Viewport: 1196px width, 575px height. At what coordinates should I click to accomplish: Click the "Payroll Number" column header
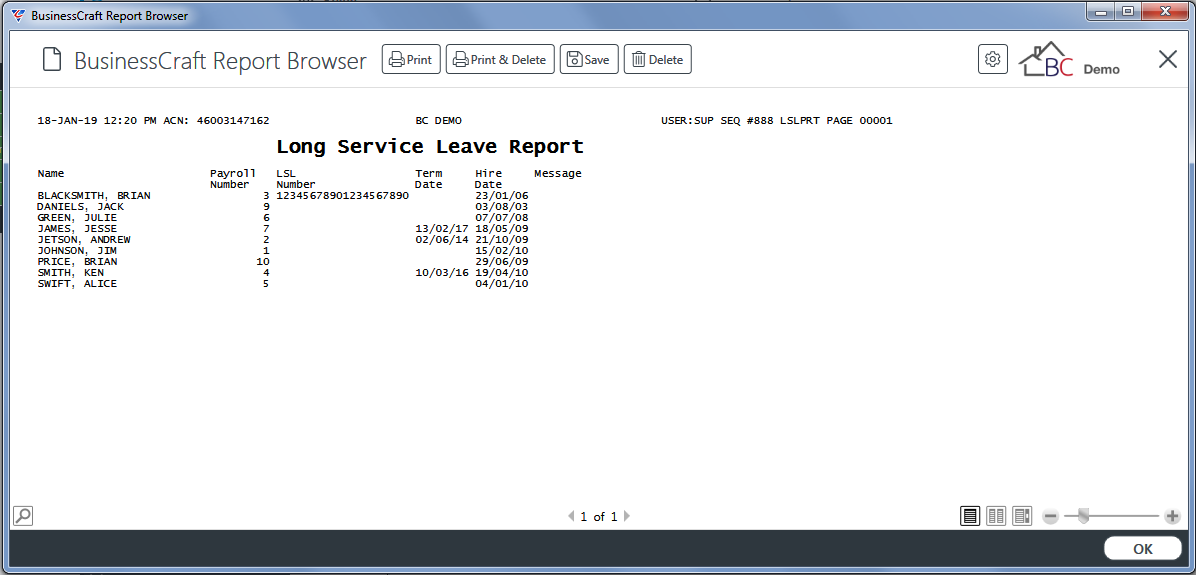pyautogui.click(x=233, y=179)
